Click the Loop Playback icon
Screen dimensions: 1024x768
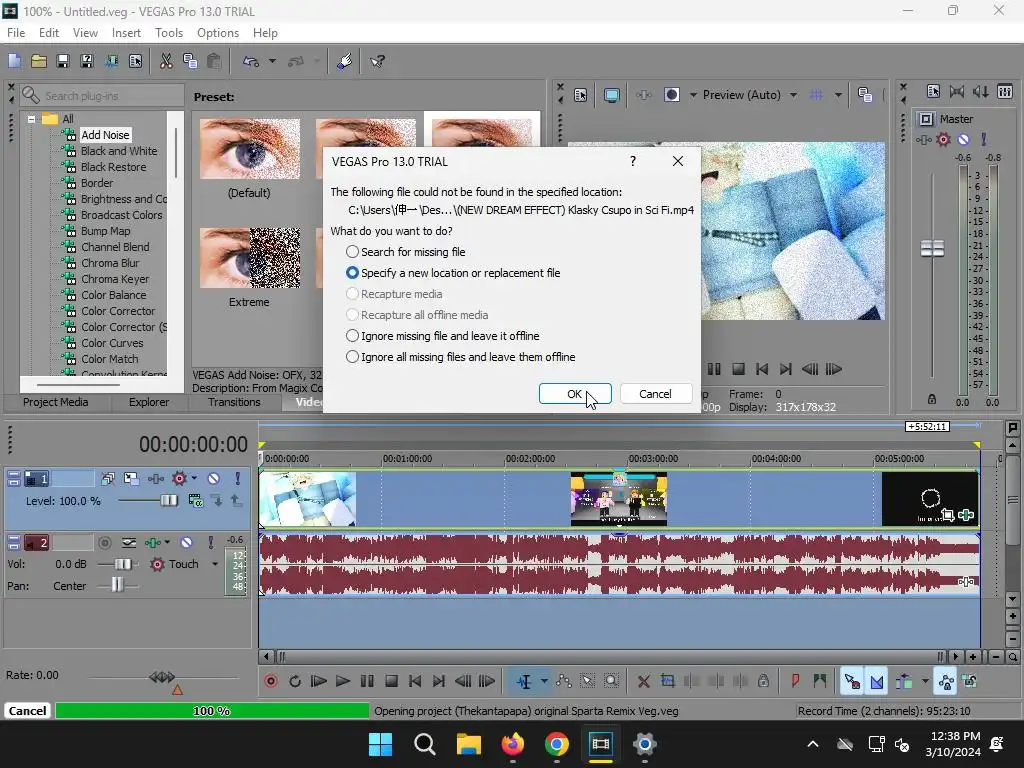(295, 681)
